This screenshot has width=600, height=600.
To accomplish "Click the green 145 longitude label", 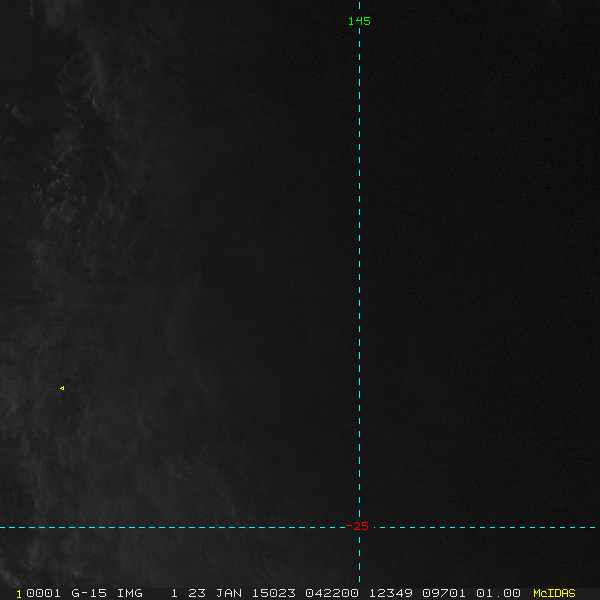I will [359, 21].
